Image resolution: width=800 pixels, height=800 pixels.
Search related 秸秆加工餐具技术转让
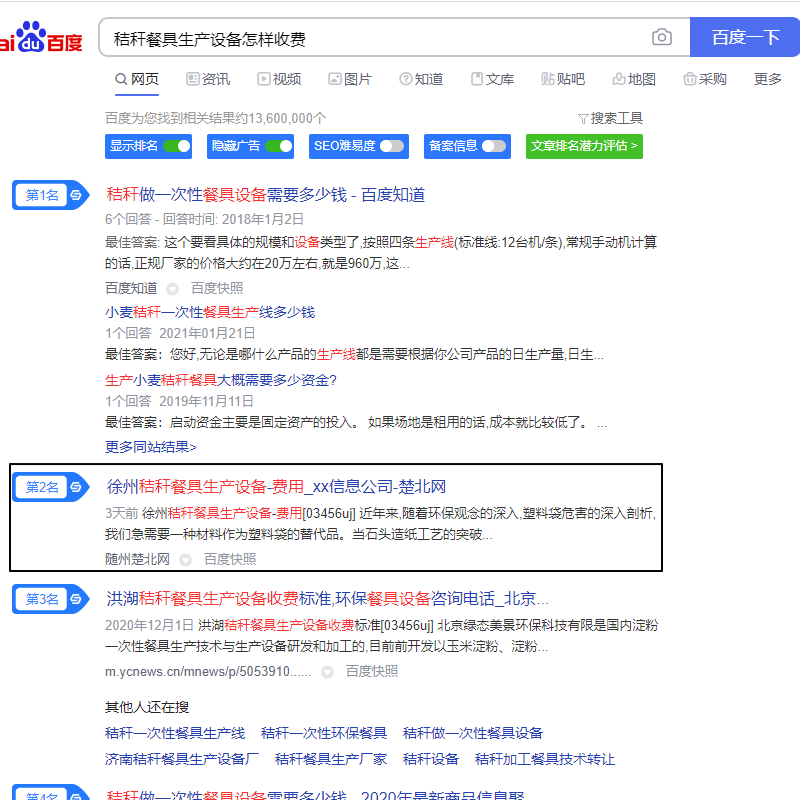pos(545,760)
